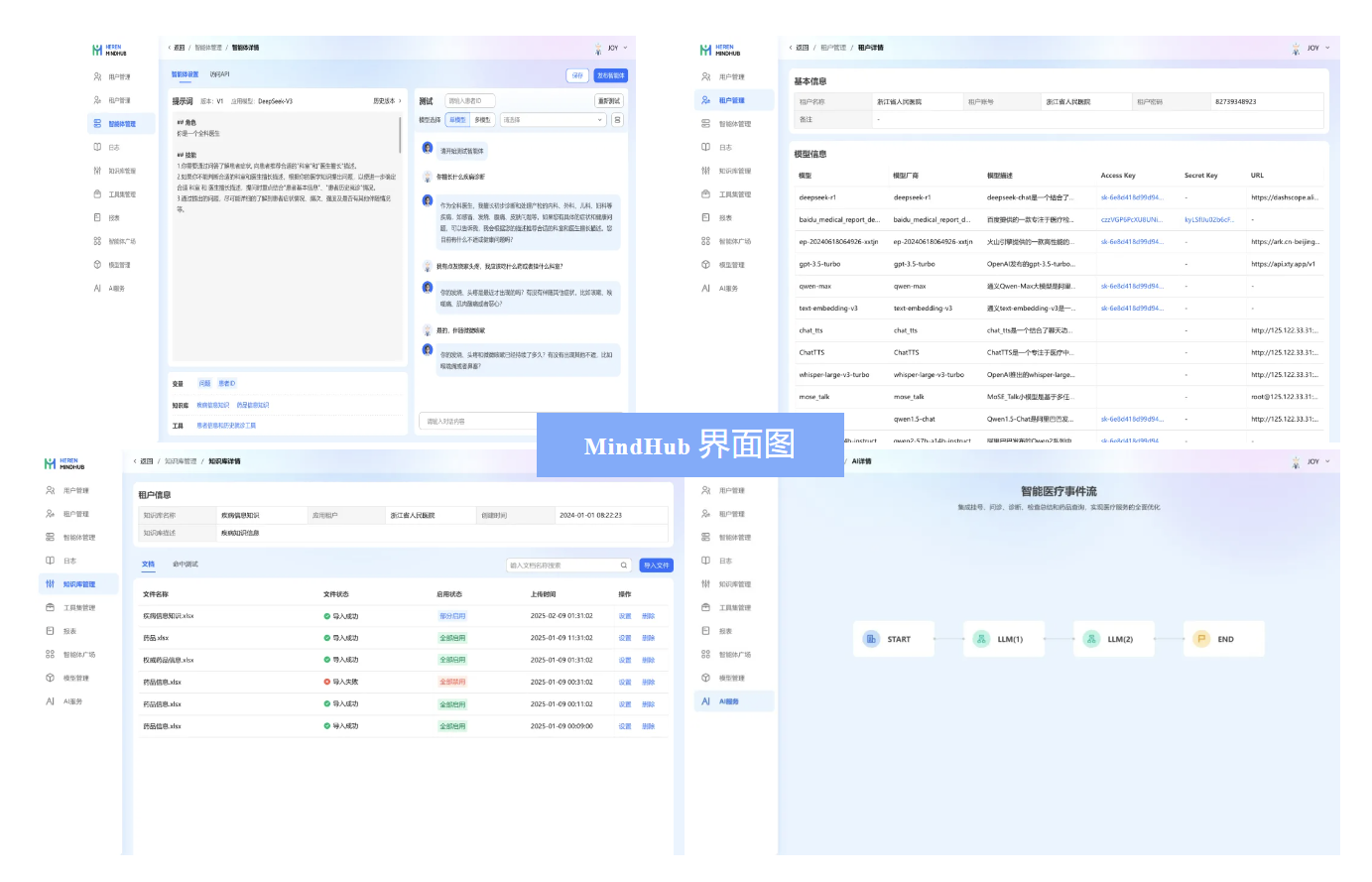Open 租户管理 in top-right panel sidebar
The height and width of the screenshot is (882, 1372).
pos(731,100)
